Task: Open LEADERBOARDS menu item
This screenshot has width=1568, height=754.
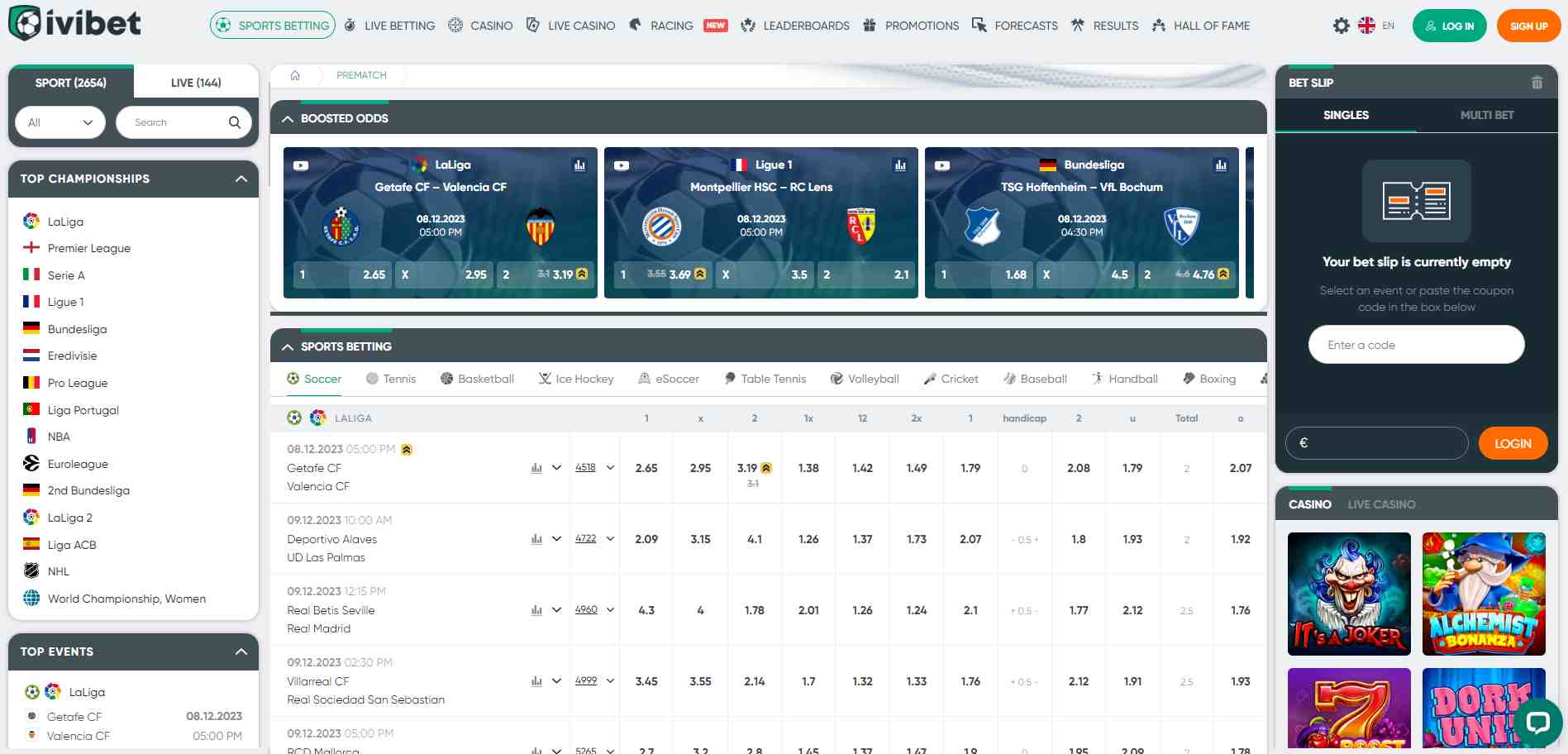Action: pyautogui.click(x=795, y=26)
